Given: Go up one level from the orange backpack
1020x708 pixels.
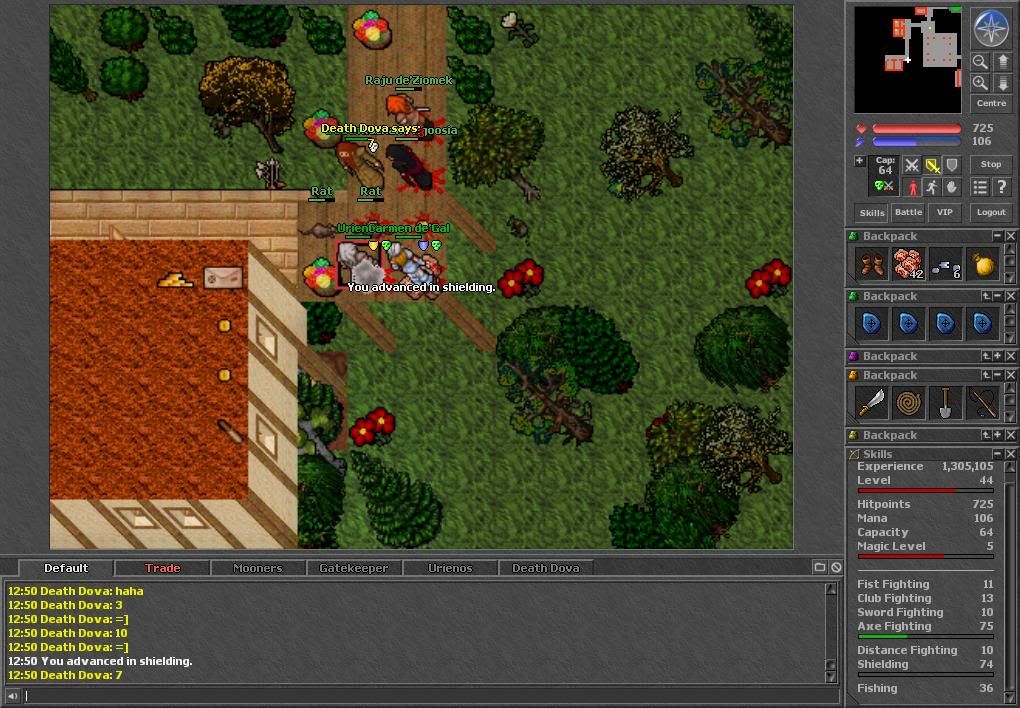Looking at the screenshot, I should pyautogui.click(x=986, y=375).
